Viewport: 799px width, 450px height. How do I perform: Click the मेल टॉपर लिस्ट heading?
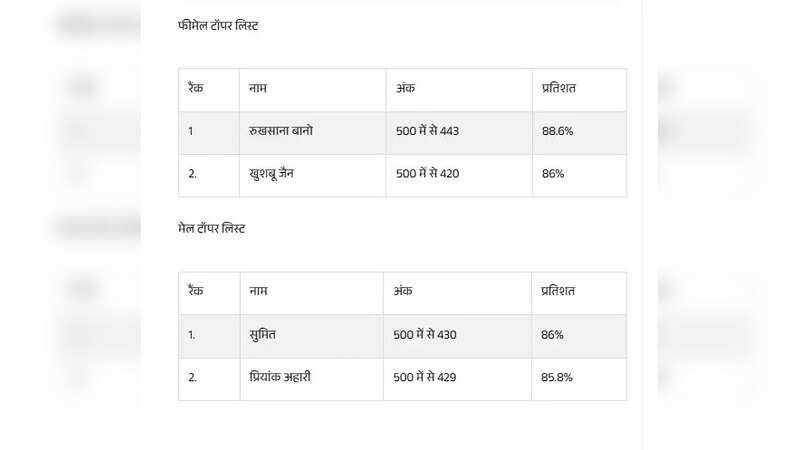(211, 229)
